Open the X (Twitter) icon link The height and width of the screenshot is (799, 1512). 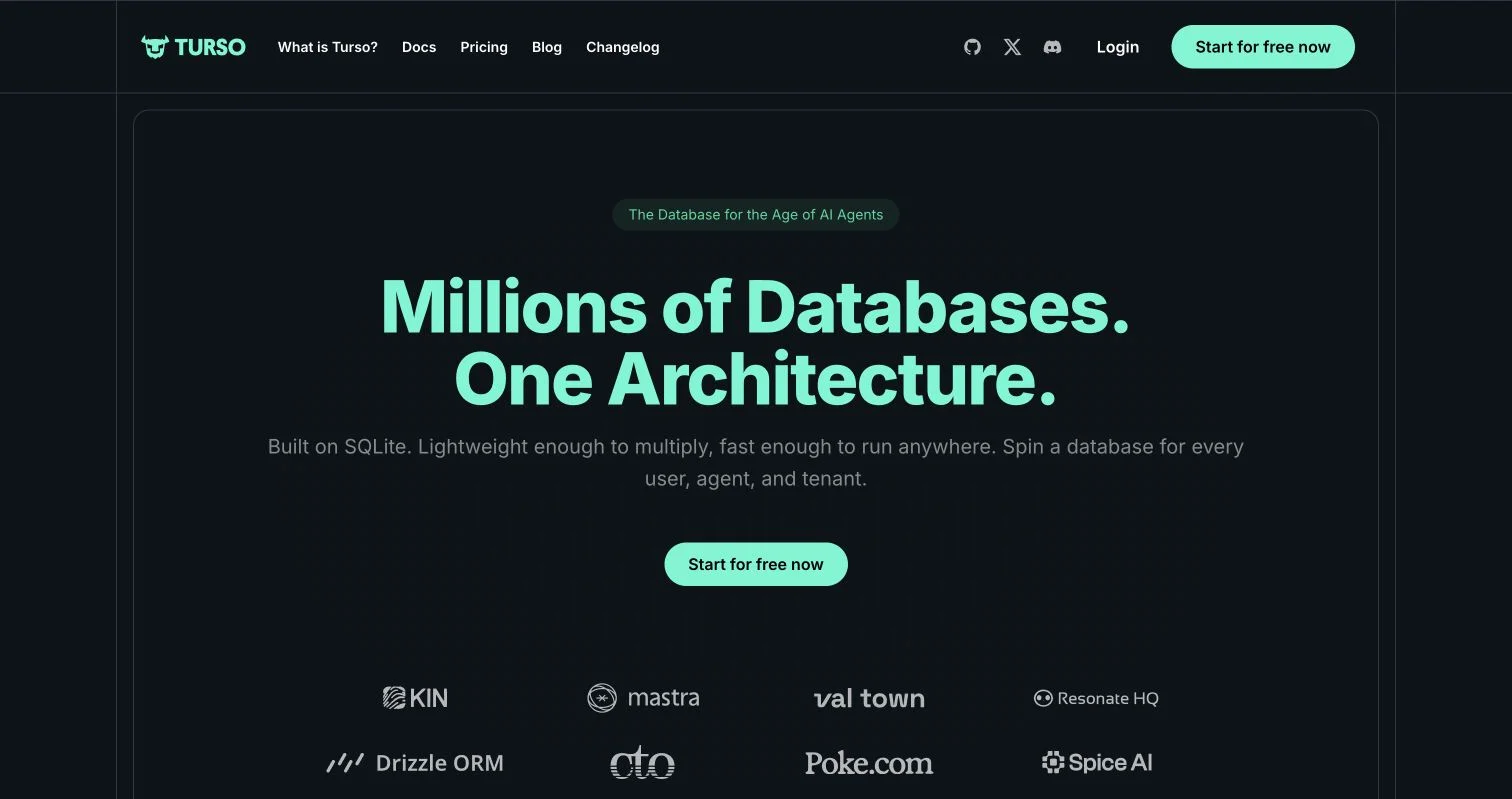coord(1012,47)
